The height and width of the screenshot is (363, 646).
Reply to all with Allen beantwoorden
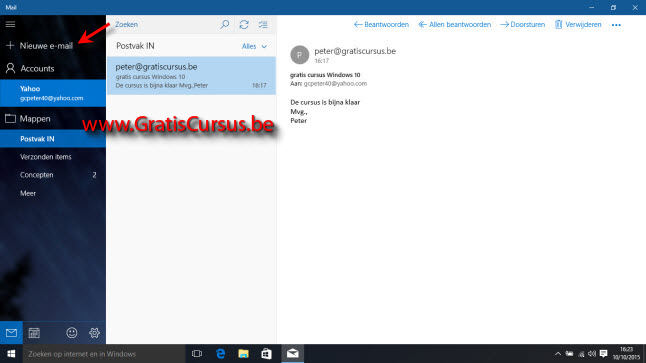455,25
